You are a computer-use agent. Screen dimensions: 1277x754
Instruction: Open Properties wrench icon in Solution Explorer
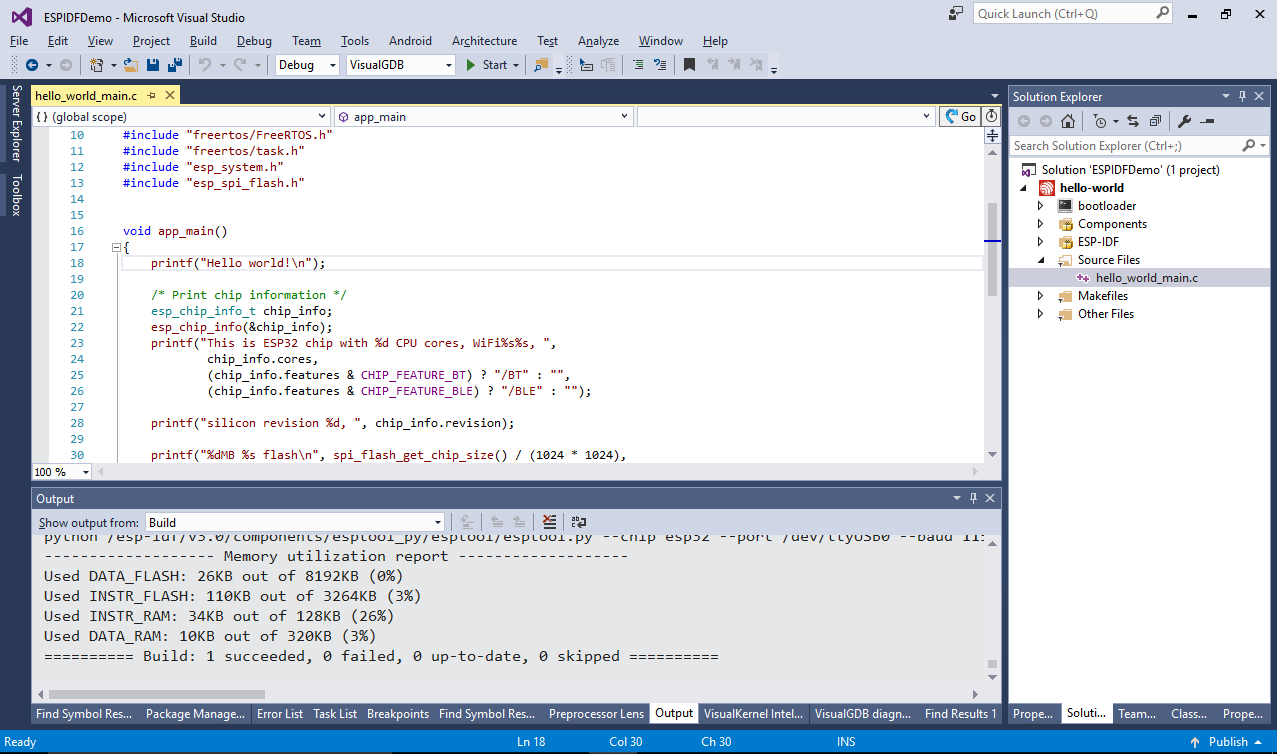(x=1185, y=121)
